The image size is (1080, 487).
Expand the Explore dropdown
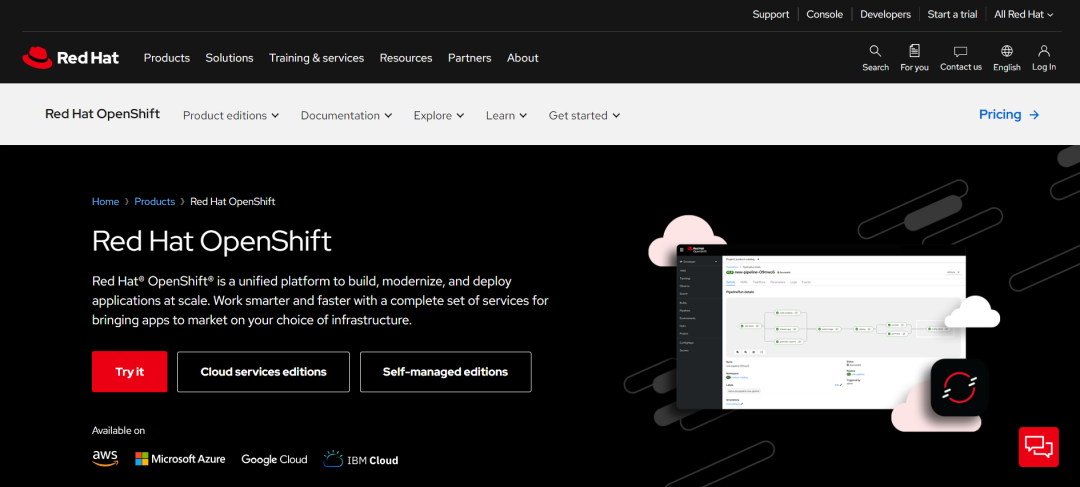coord(439,116)
